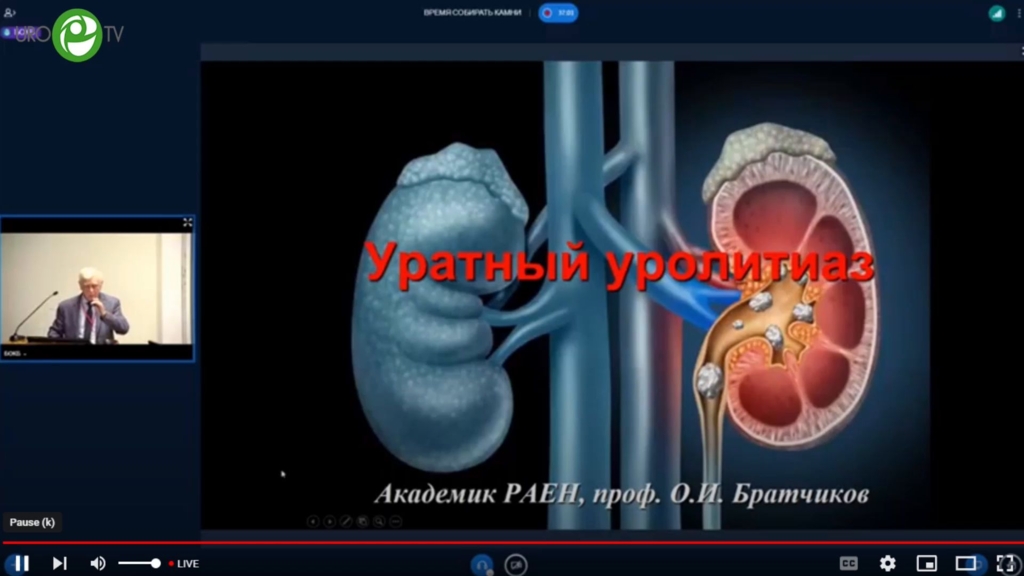The width and height of the screenshot is (1024, 576).
Task: Open the player settings gear menu
Action: tap(887, 563)
